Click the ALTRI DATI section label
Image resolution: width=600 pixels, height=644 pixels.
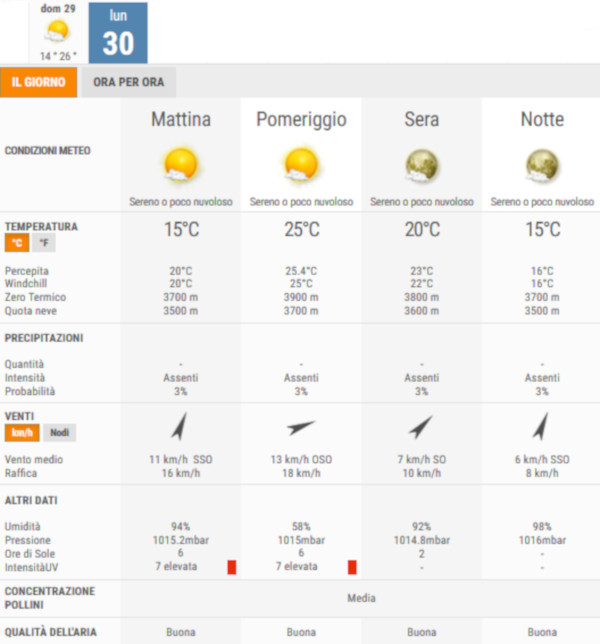[31, 501]
